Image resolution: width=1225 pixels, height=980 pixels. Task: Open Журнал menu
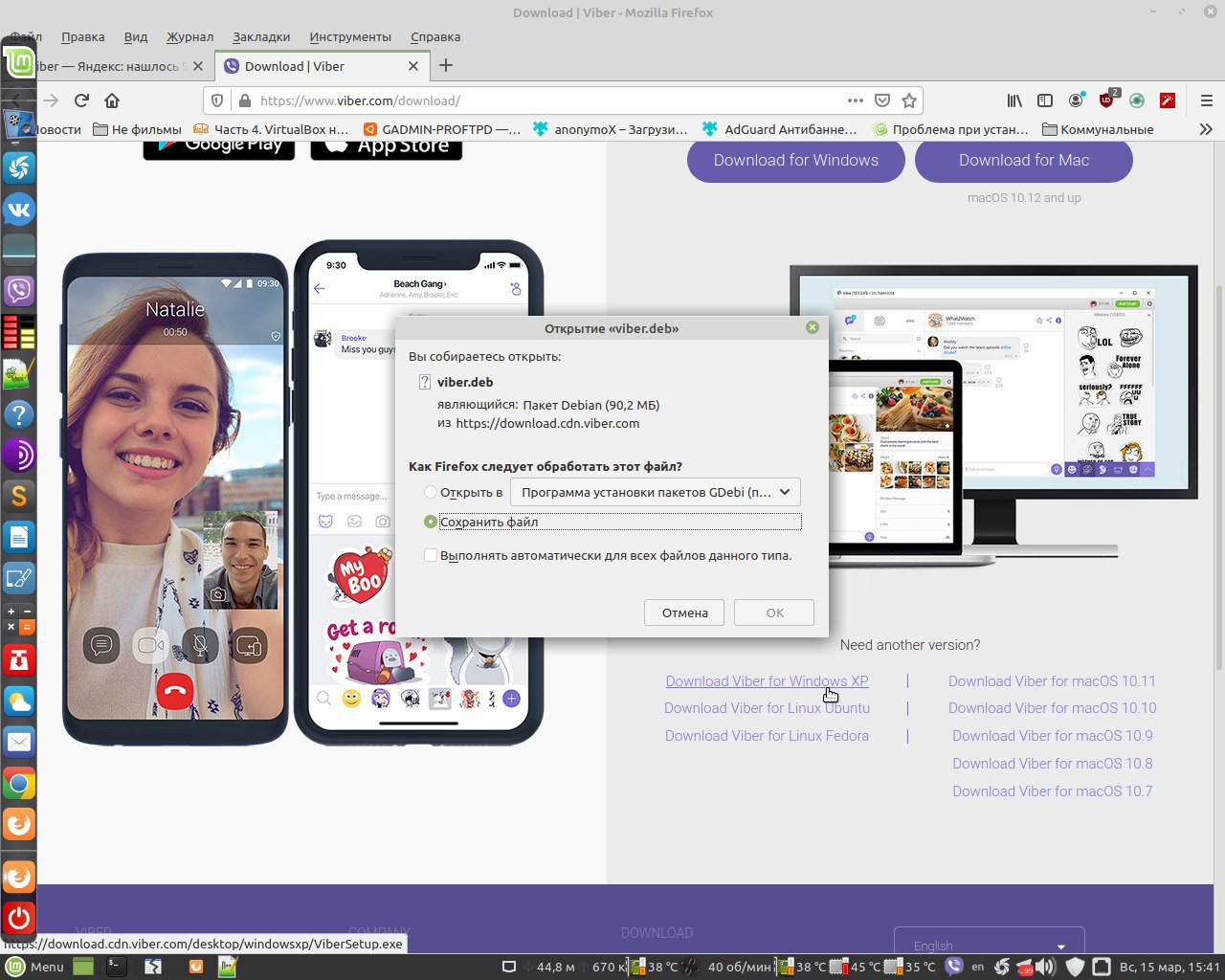[x=189, y=36]
